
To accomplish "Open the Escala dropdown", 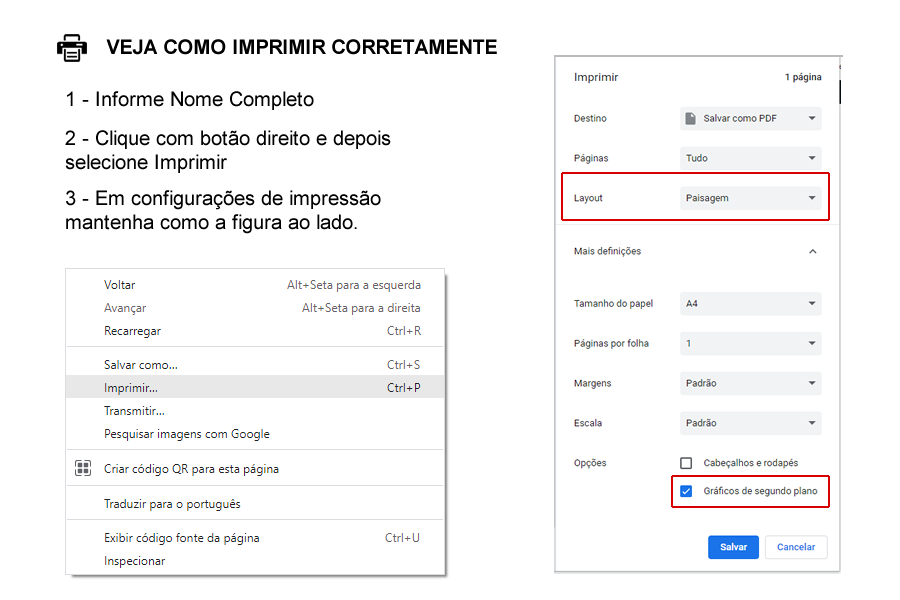I will pos(750,423).
